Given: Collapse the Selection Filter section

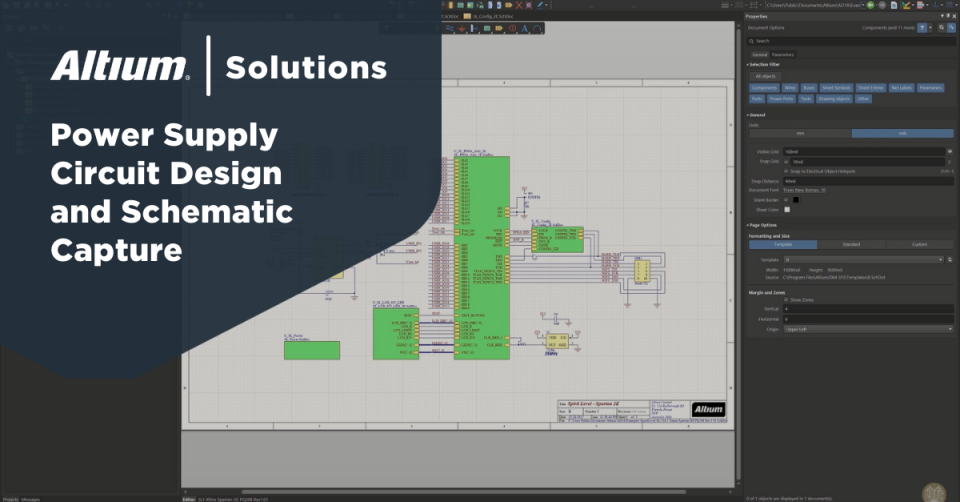Looking at the screenshot, I should coord(749,64).
